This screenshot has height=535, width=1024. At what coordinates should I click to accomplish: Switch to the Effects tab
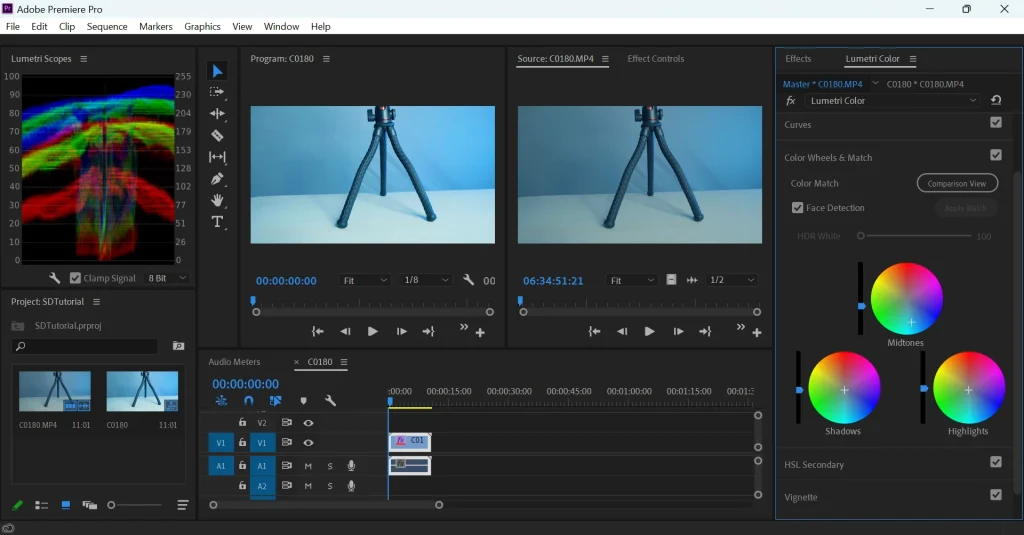[x=798, y=59]
